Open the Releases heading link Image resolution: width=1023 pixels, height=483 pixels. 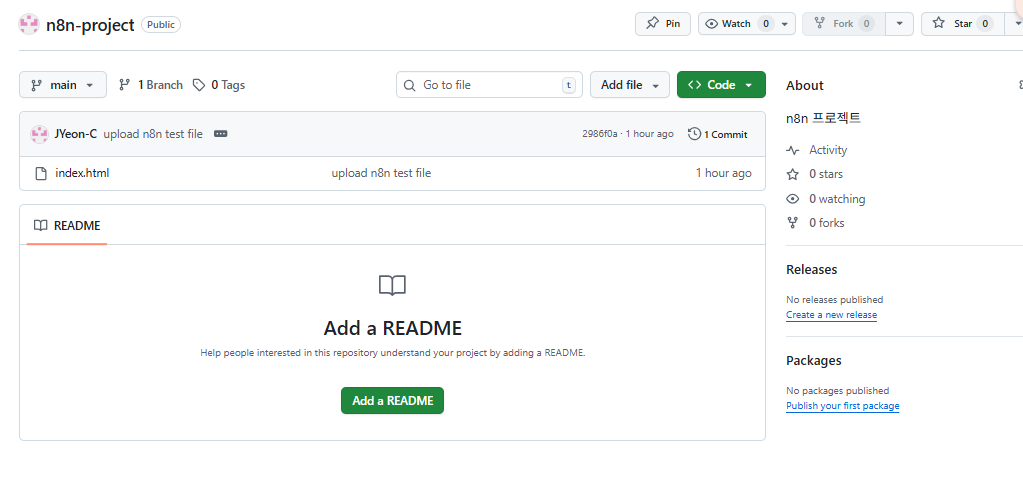[812, 270]
